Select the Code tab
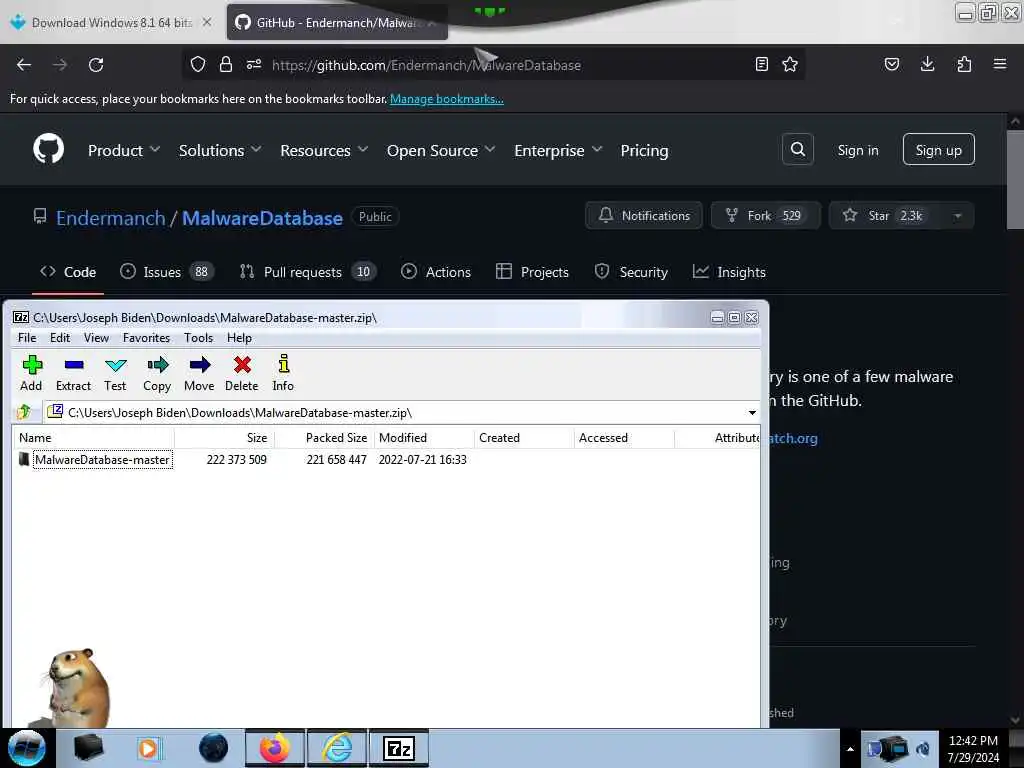Screen dimensions: 1024x768 (x=68, y=272)
